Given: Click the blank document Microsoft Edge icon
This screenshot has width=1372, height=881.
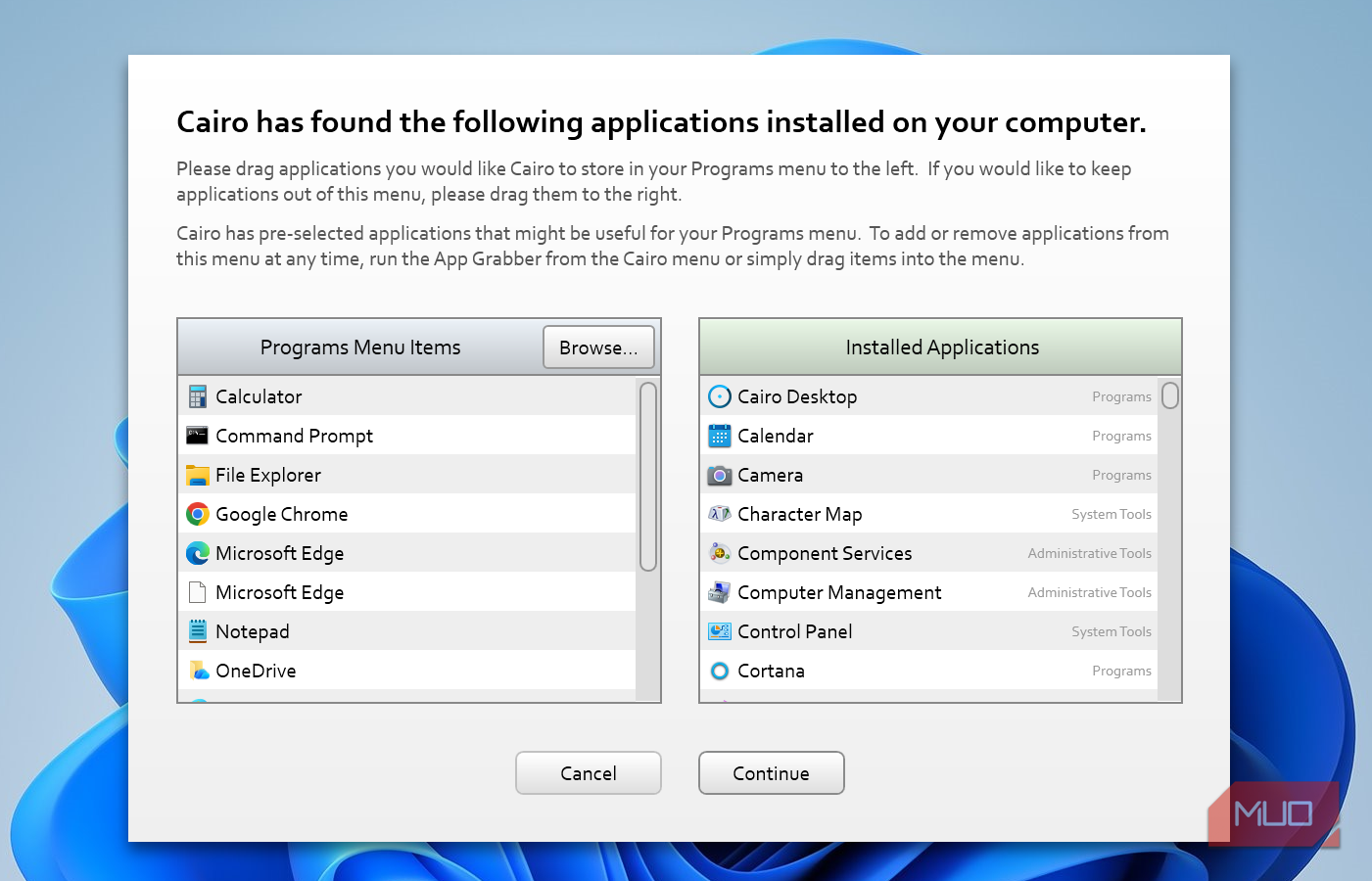Looking at the screenshot, I should (x=198, y=592).
